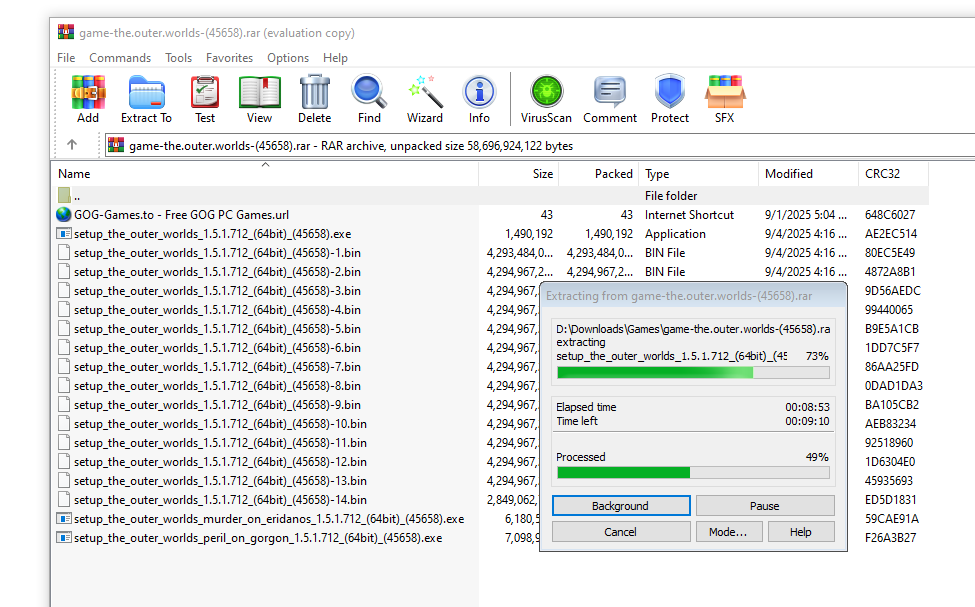The image size is (975, 607).
Task: Select setup_the_outer_worlds -13.bin file
Action: coord(220,481)
